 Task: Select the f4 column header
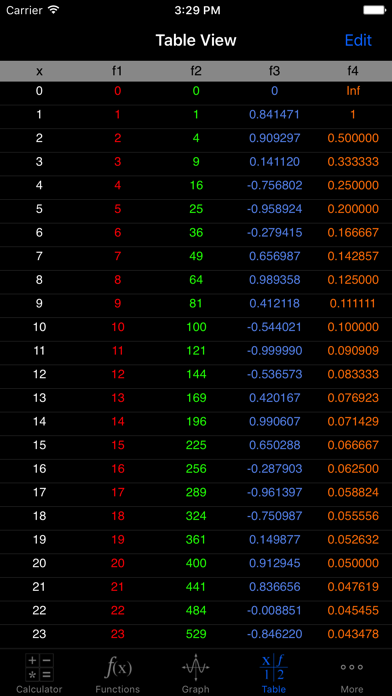(353, 71)
